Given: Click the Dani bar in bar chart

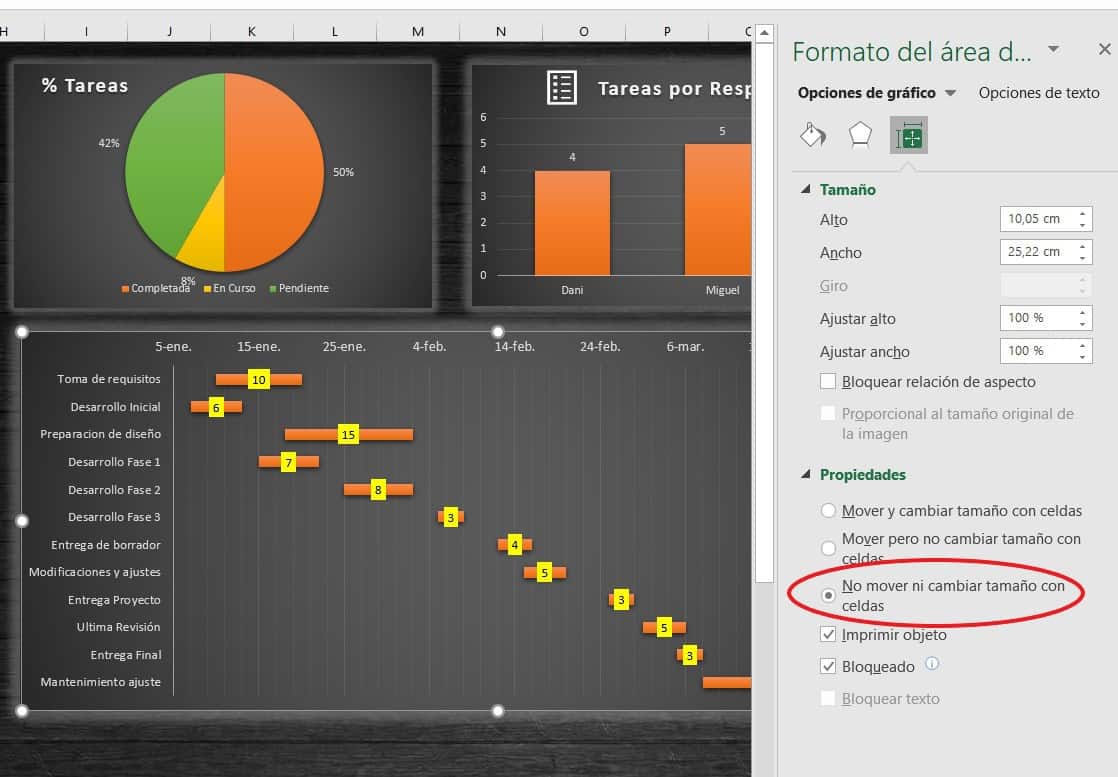Looking at the screenshot, I should [572, 223].
